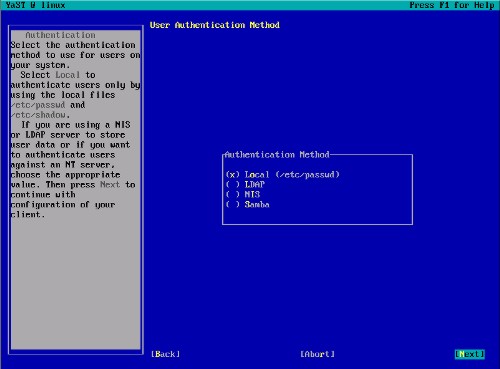Select the NIS radio option
500x369 pixels.
click(243, 195)
